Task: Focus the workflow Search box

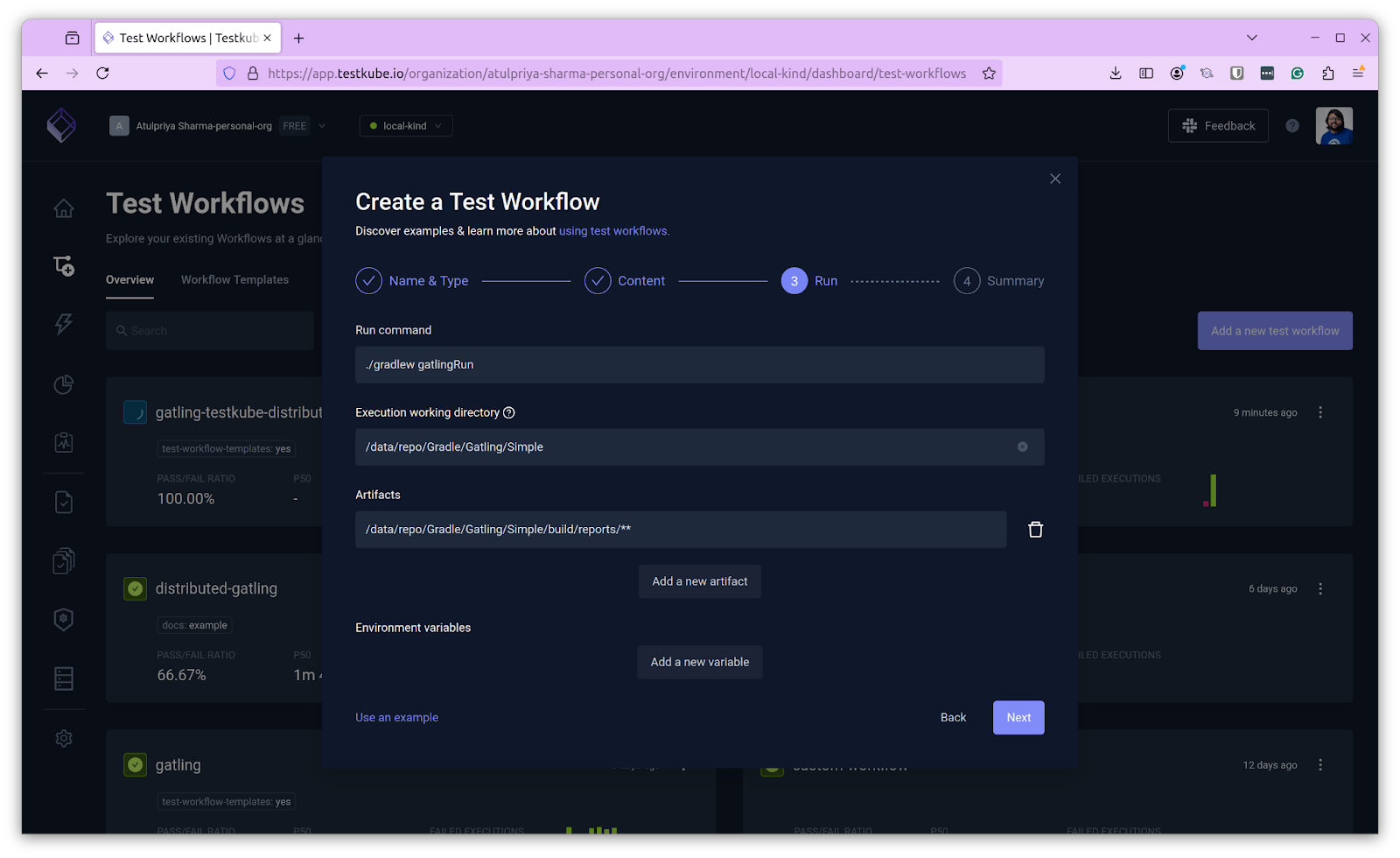Action: point(210,331)
